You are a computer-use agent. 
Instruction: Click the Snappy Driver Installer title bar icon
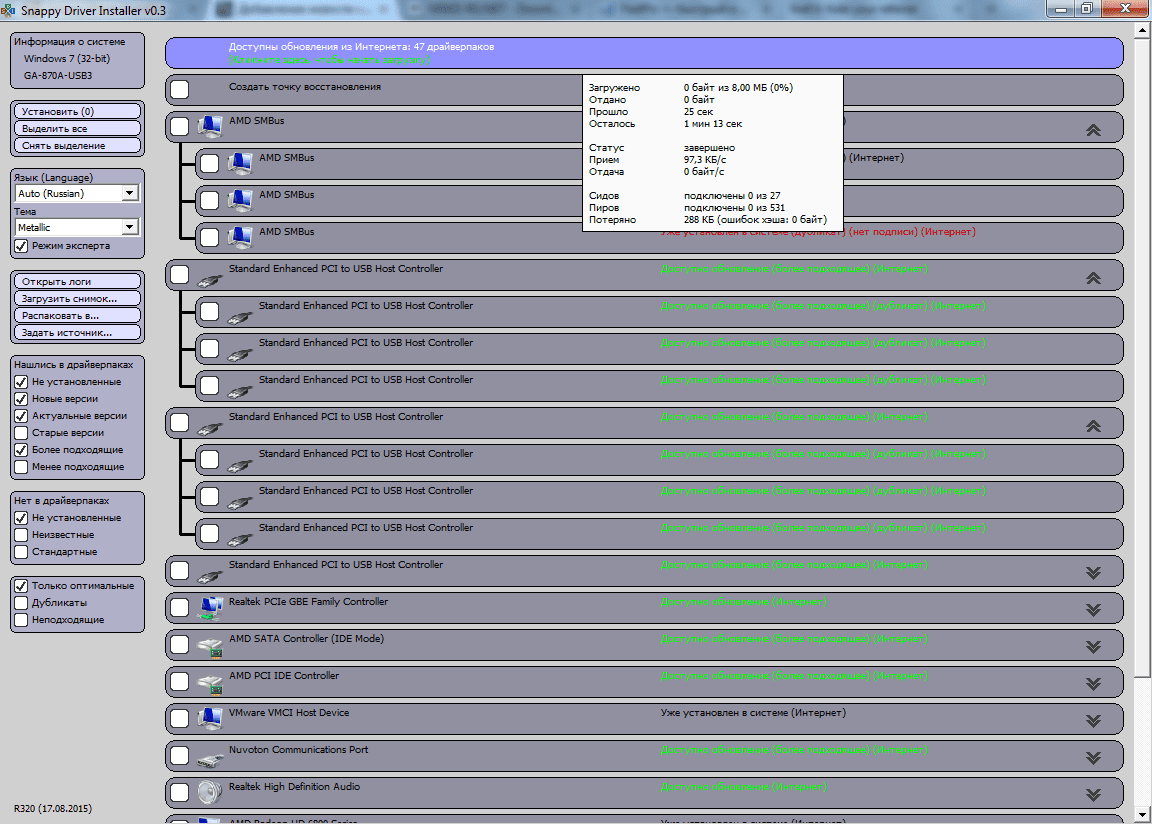click(x=8, y=10)
